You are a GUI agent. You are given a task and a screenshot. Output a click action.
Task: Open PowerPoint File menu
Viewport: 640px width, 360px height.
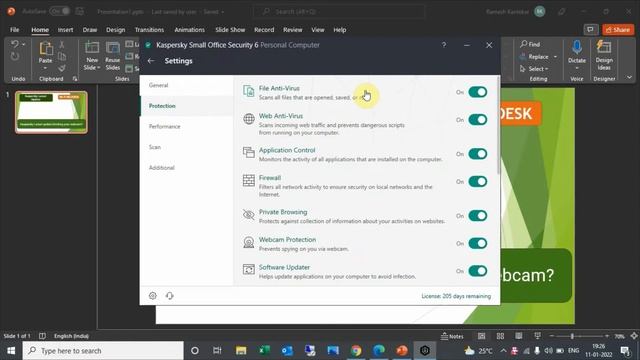point(15,30)
